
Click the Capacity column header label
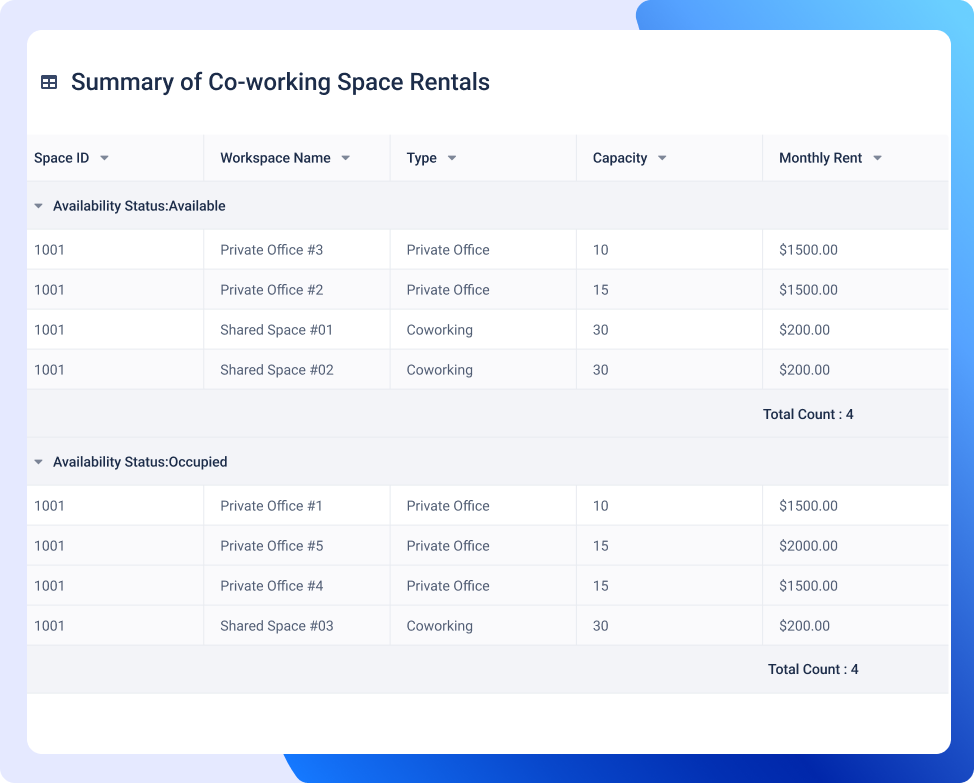coord(620,158)
